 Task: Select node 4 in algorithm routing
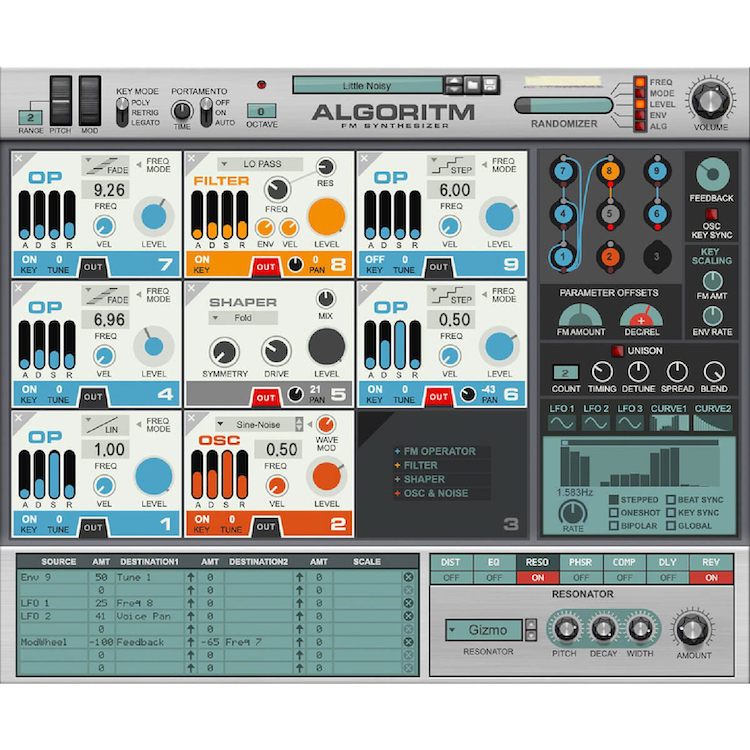563,213
